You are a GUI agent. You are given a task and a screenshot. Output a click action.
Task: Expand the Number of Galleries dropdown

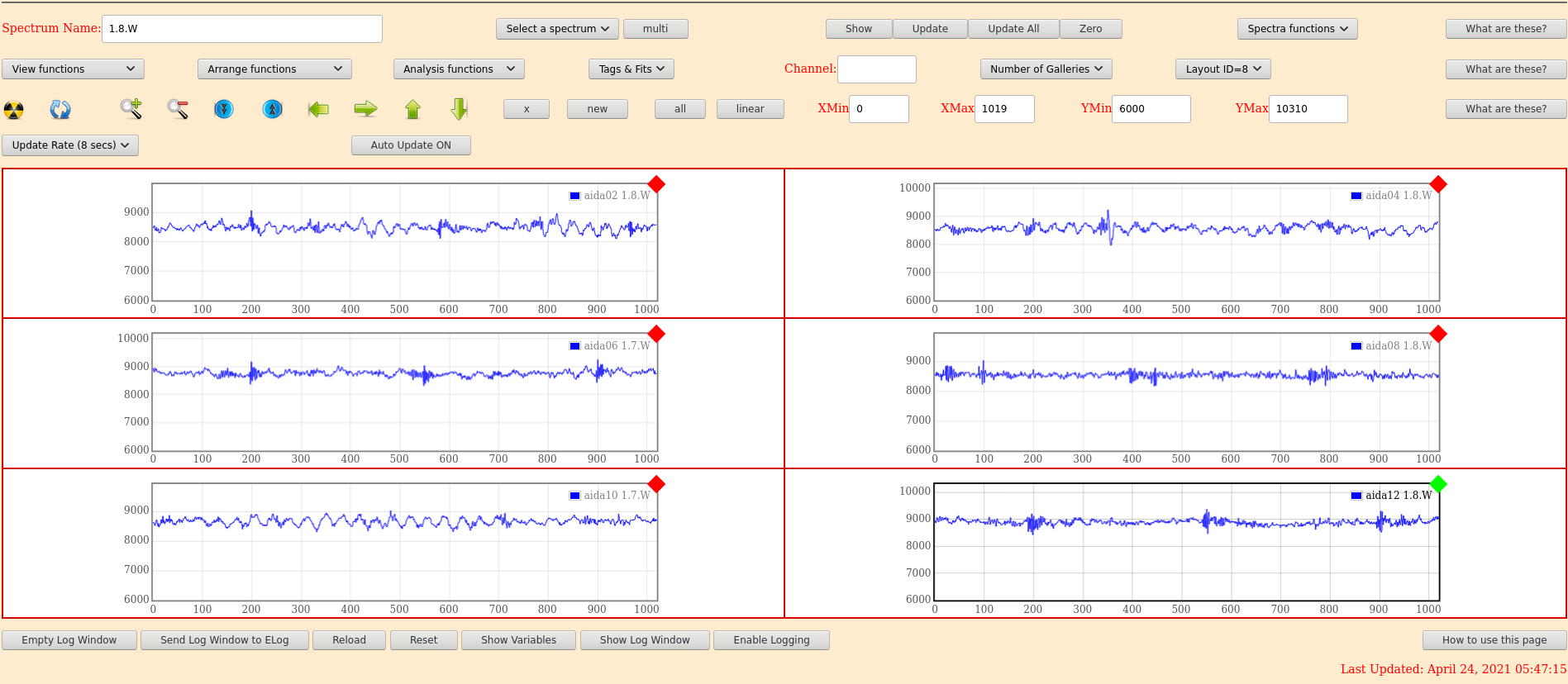point(1046,69)
